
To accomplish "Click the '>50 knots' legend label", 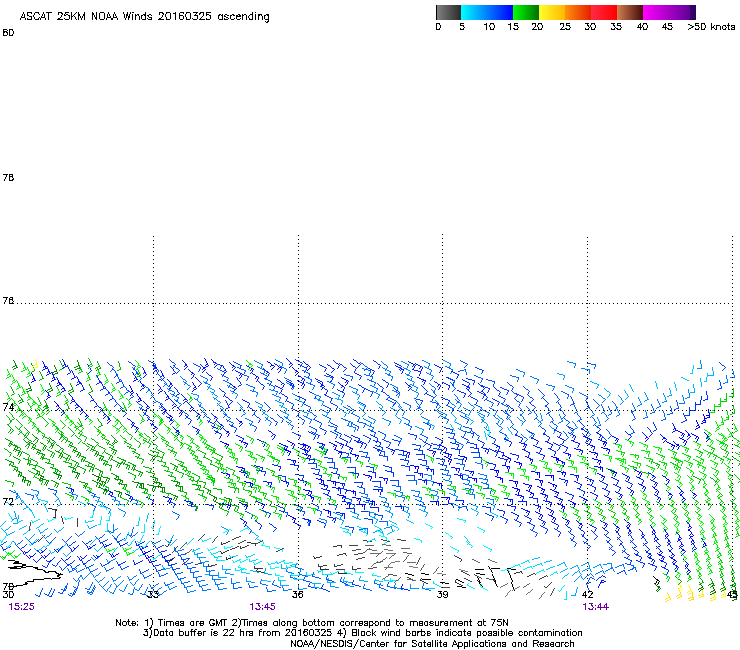I will coord(711,27).
